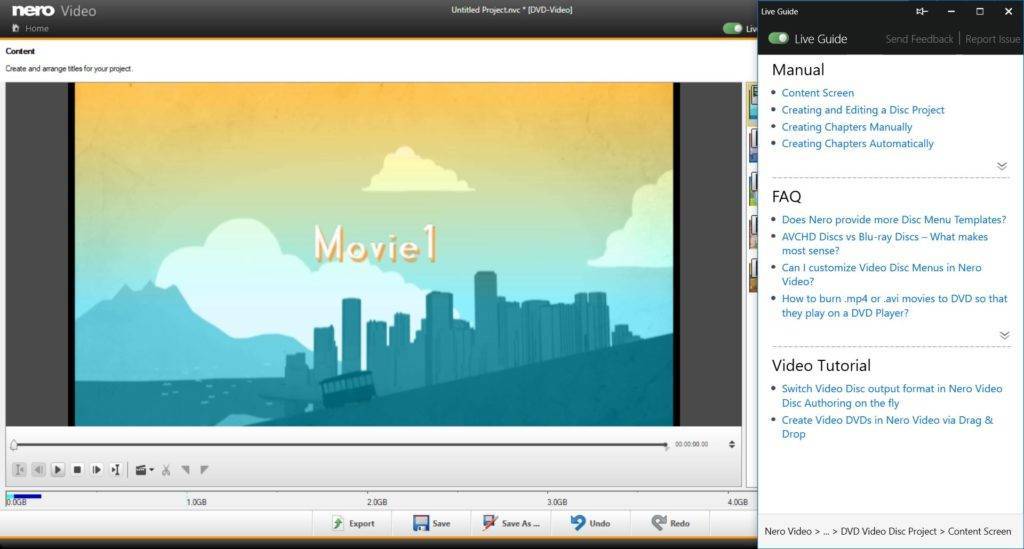Open the Creating Chapters Manually link

click(846, 127)
